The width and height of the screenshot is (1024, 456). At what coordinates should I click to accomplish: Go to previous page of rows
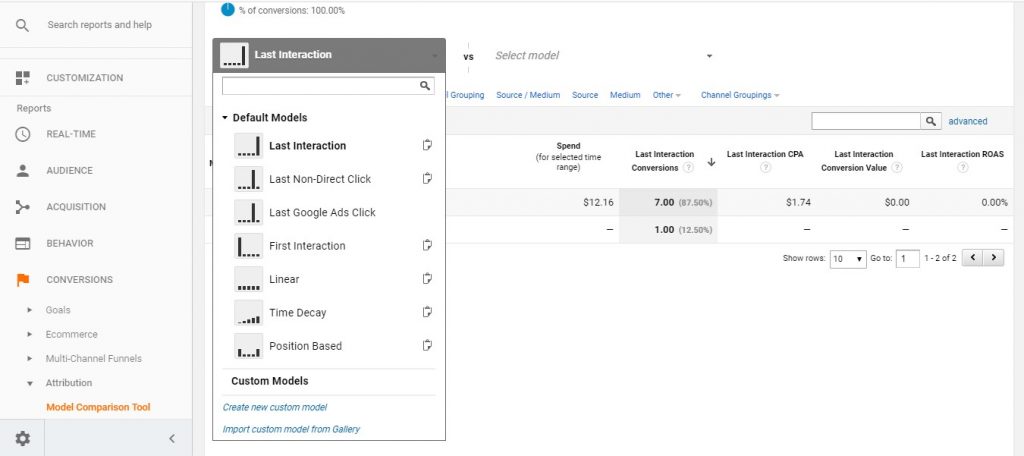coord(972,258)
